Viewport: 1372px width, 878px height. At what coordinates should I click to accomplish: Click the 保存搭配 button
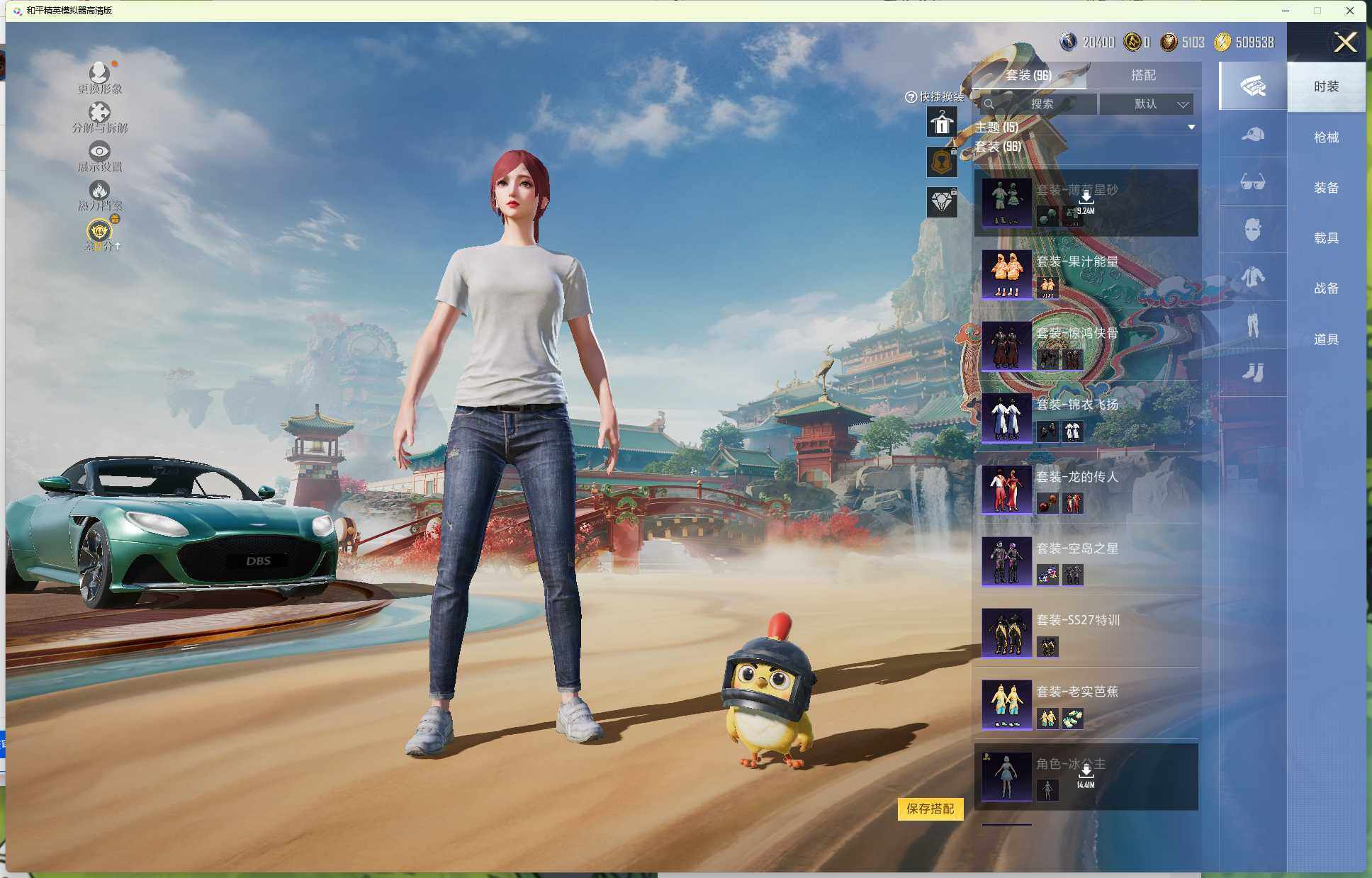930,809
